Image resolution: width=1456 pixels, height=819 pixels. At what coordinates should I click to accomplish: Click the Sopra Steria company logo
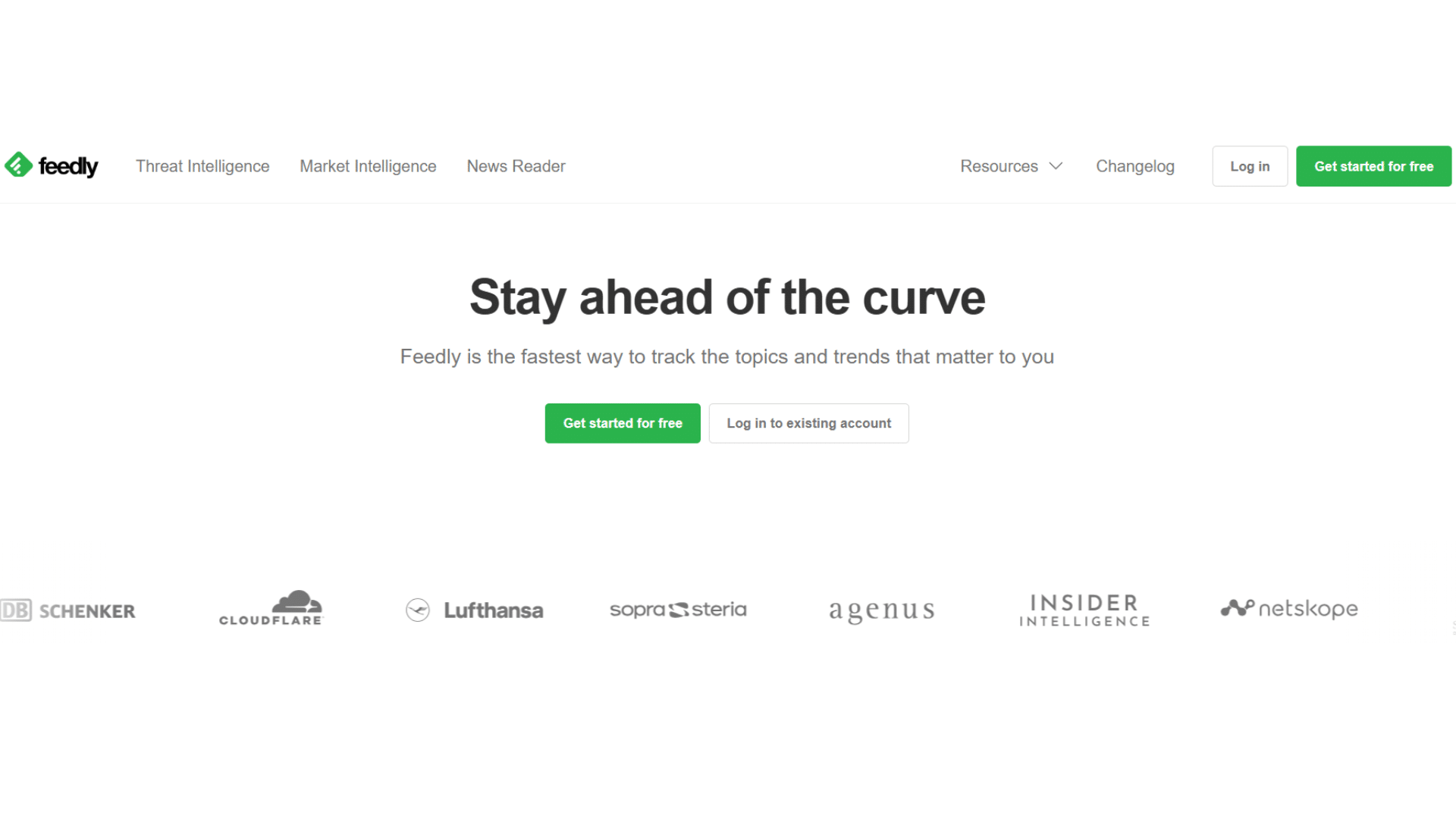pyautogui.click(x=678, y=610)
